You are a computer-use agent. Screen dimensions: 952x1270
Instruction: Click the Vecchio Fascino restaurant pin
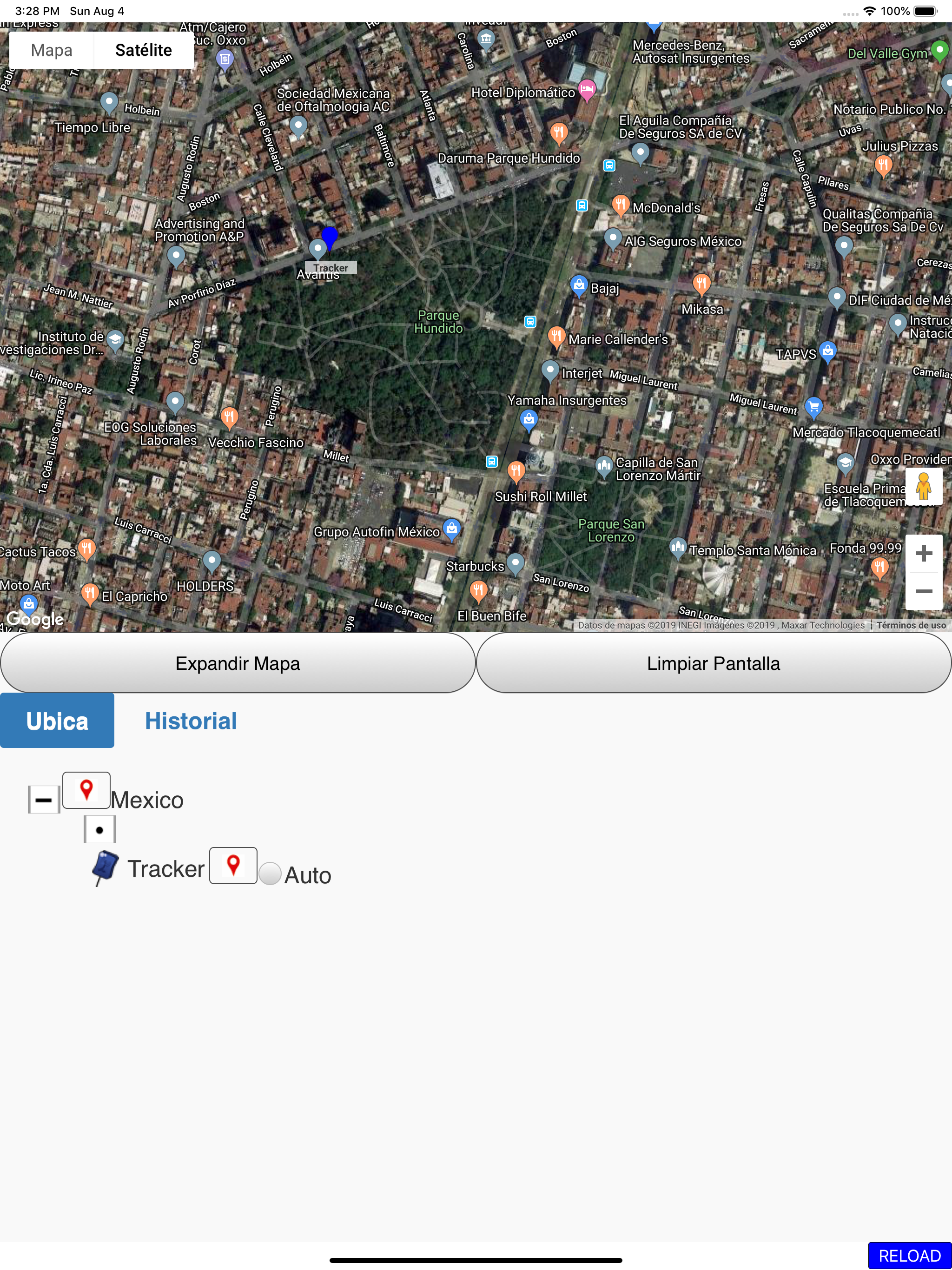point(229,417)
